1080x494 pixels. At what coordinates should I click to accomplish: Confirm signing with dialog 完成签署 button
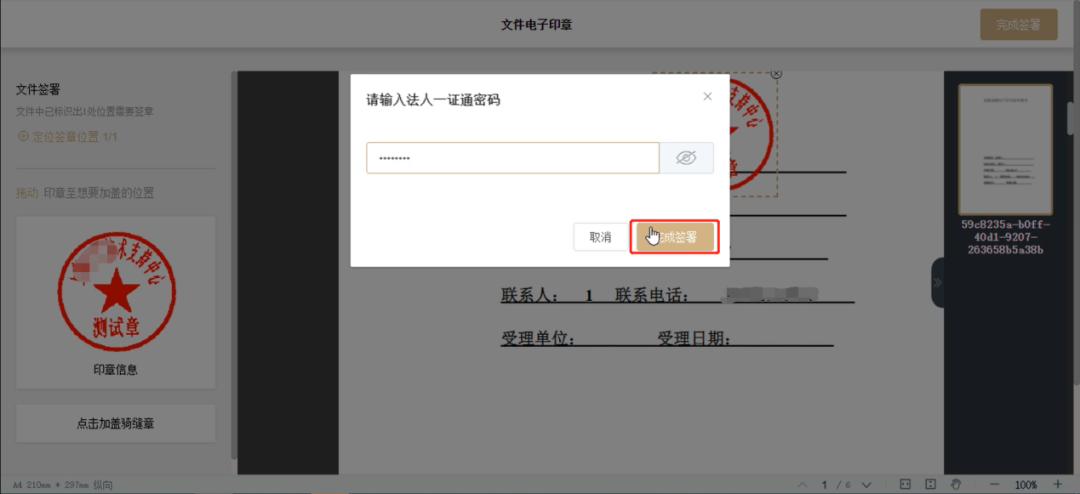(x=675, y=237)
